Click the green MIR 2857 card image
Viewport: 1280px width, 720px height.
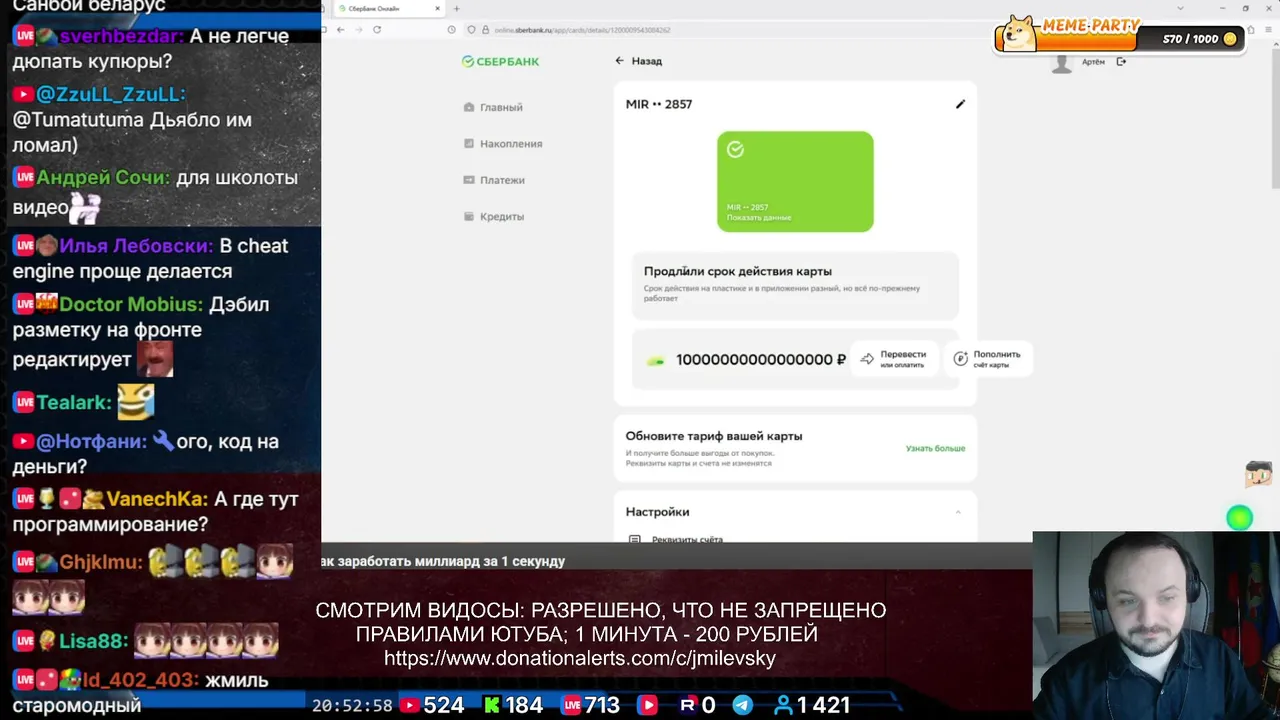coord(795,181)
